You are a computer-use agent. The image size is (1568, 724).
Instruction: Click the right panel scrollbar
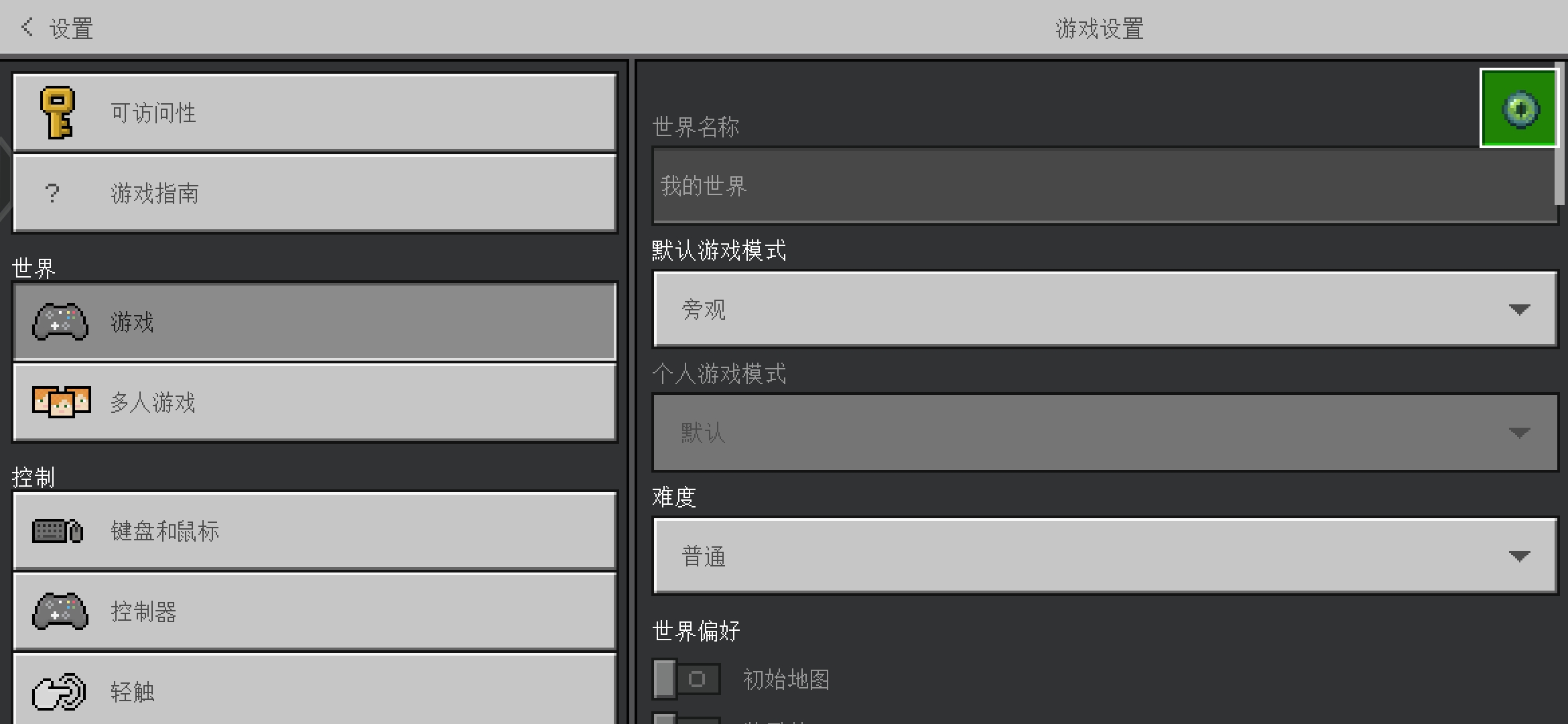point(1559,133)
